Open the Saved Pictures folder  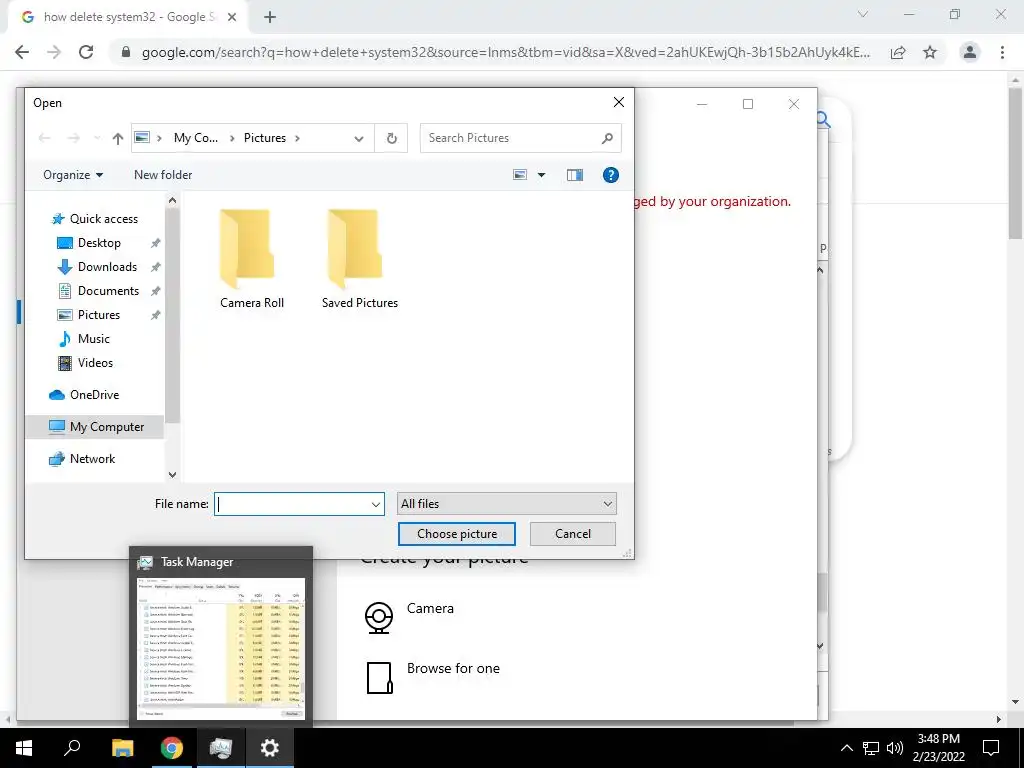tap(359, 259)
